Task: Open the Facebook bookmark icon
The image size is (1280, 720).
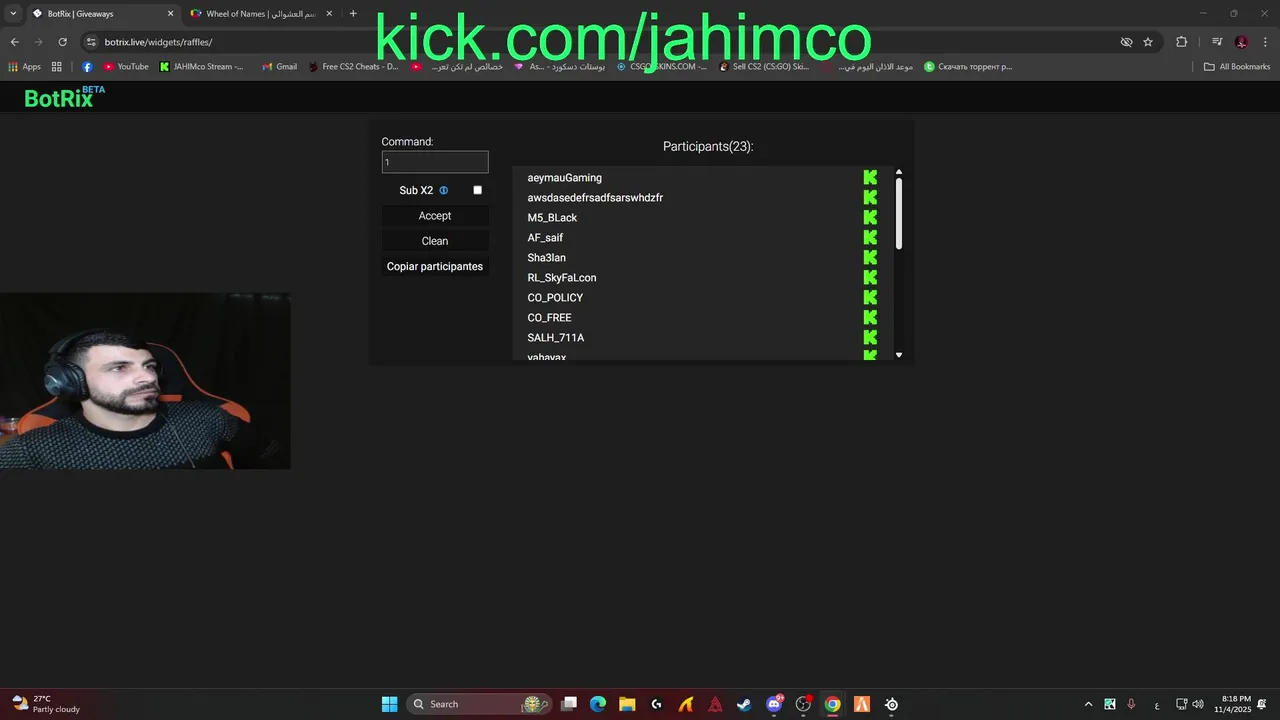Action: click(x=88, y=67)
